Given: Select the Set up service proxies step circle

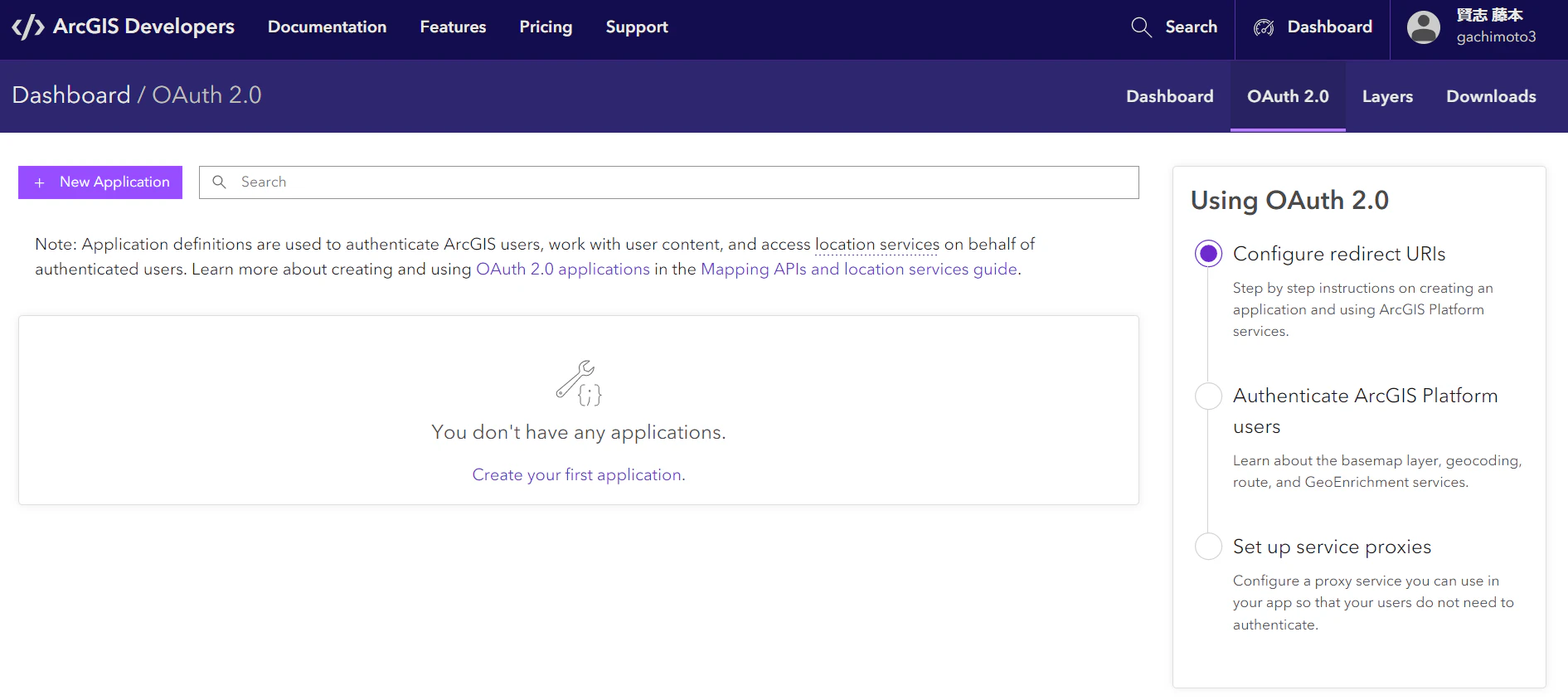Looking at the screenshot, I should point(1208,547).
